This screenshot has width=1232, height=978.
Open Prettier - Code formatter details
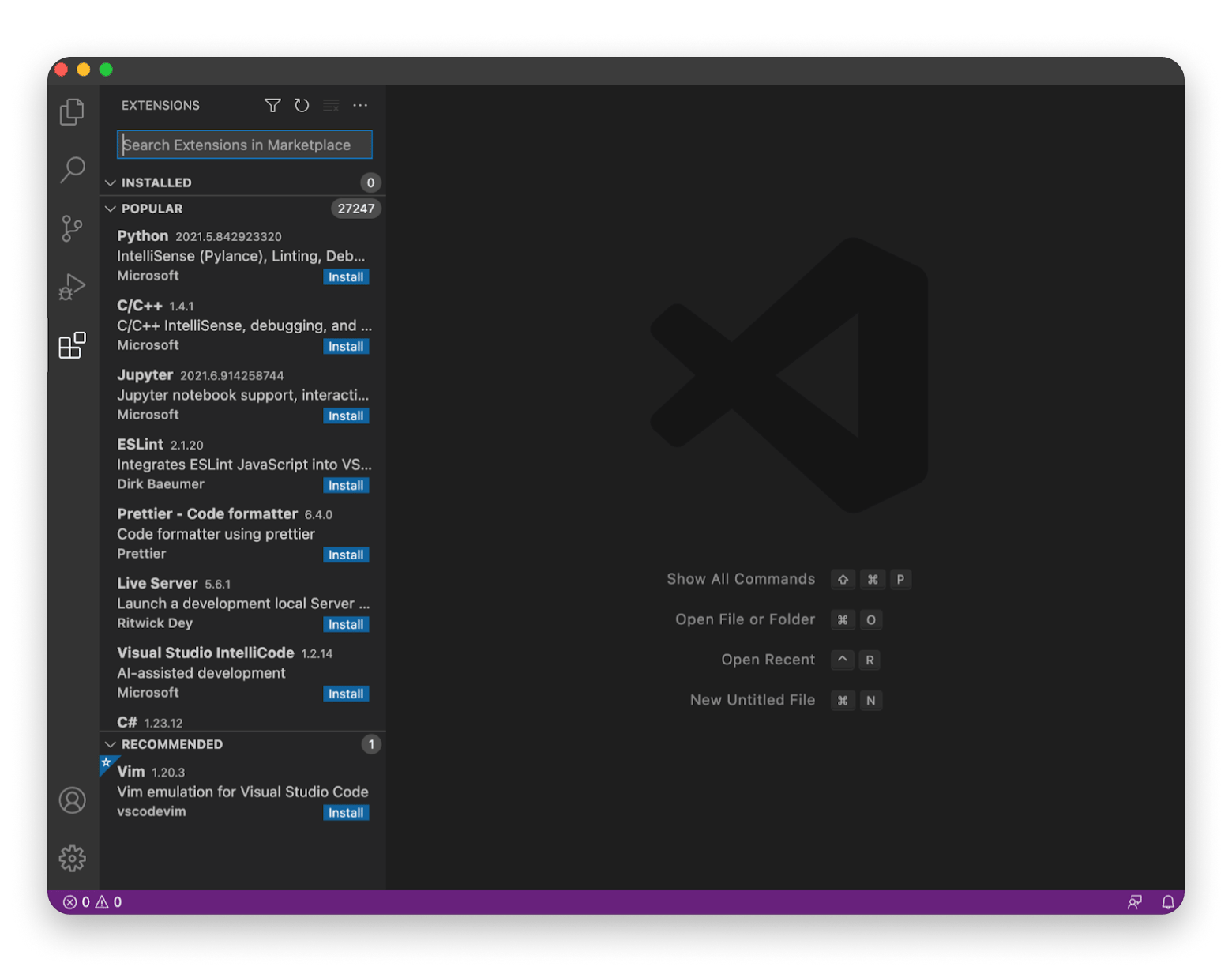coord(242,534)
